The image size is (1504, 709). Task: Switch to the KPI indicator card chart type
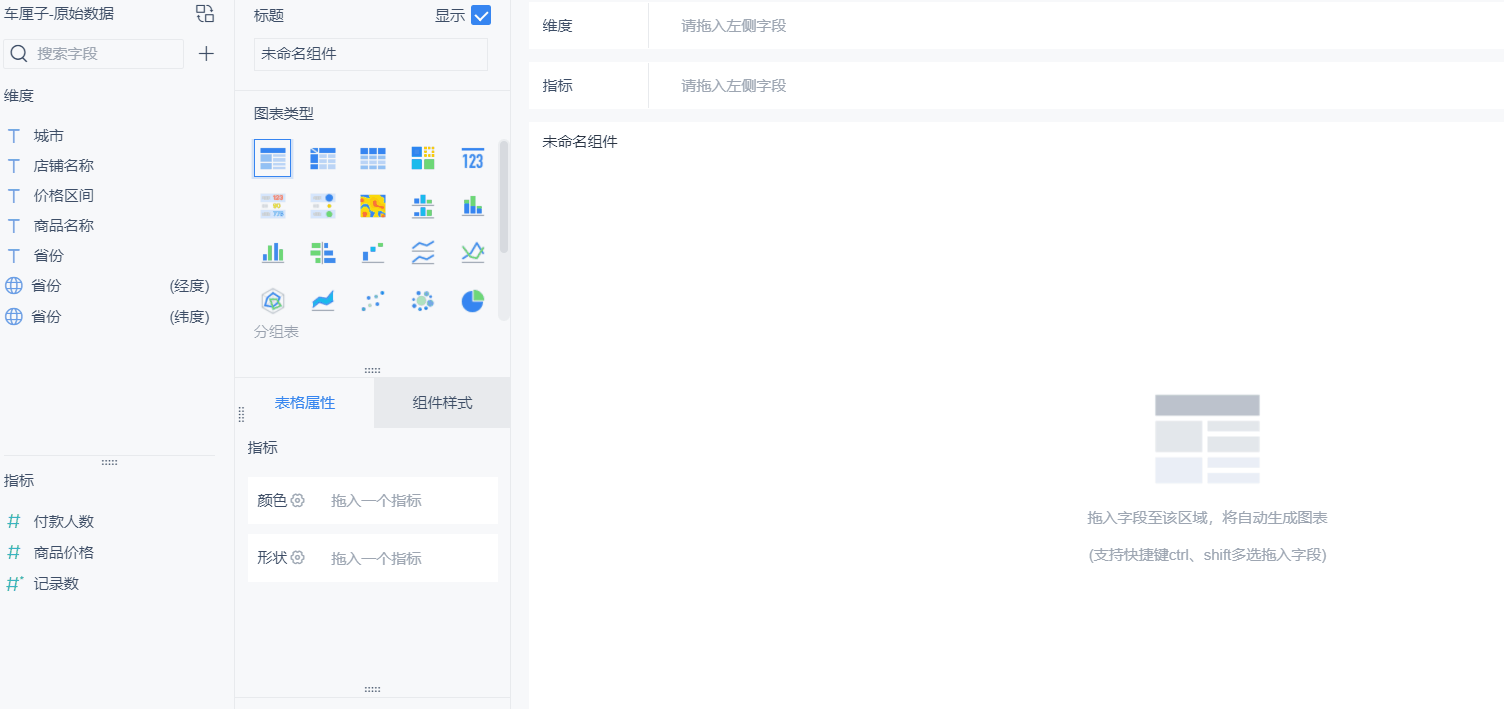472,158
